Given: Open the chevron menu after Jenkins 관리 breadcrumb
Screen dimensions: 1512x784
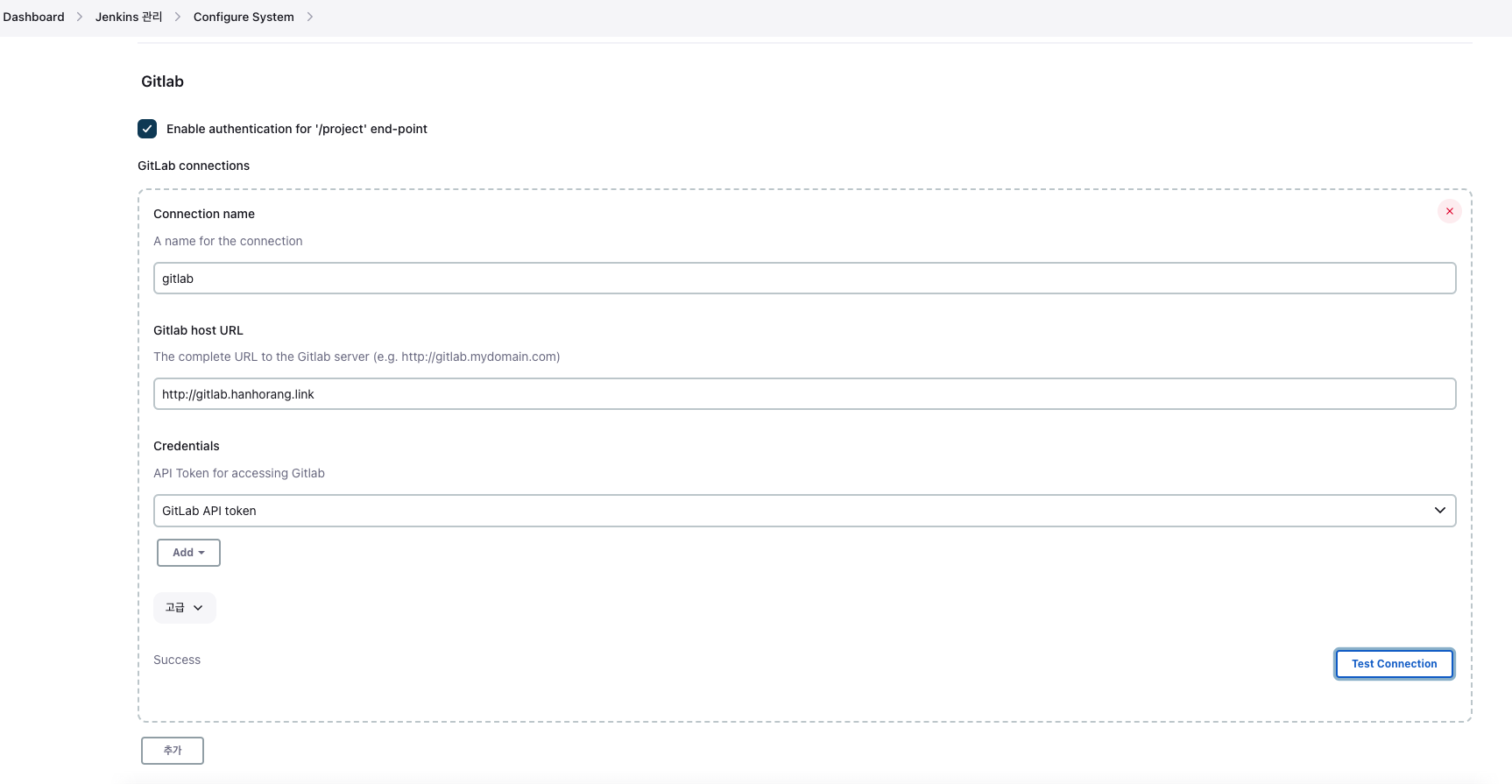Looking at the screenshot, I should (177, 17).
